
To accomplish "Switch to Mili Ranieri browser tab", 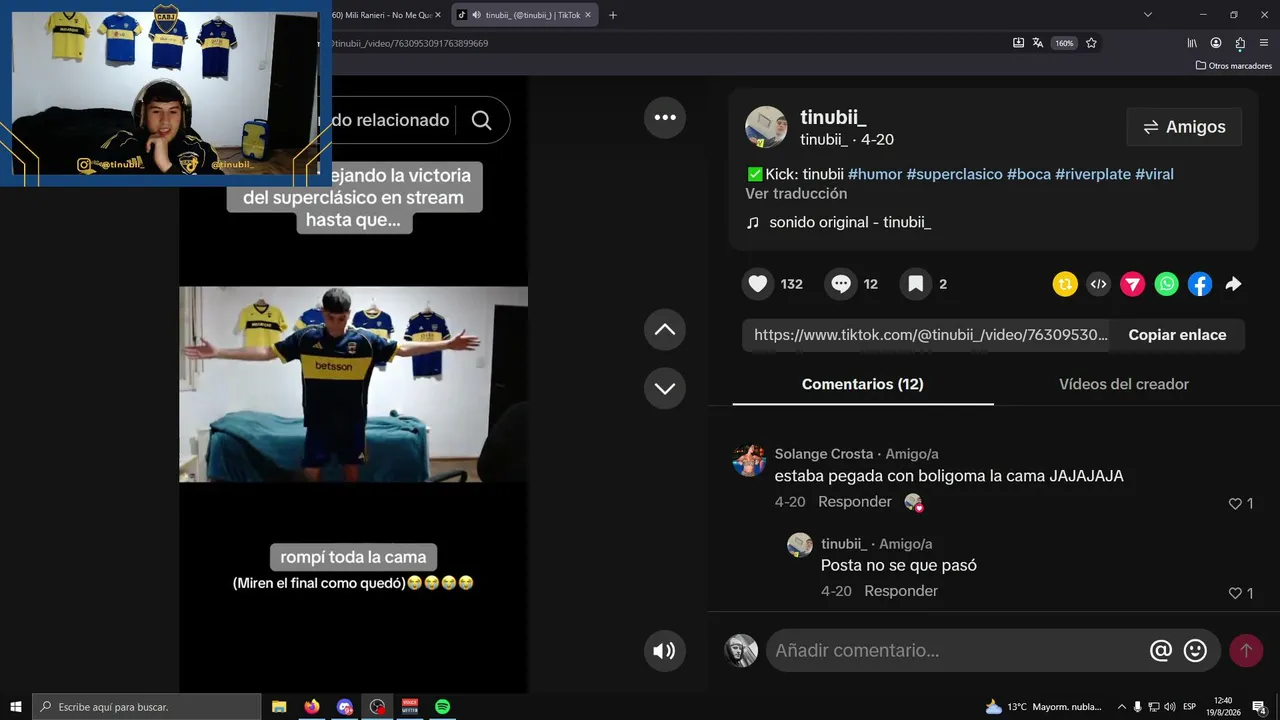I will coord(381,15).
